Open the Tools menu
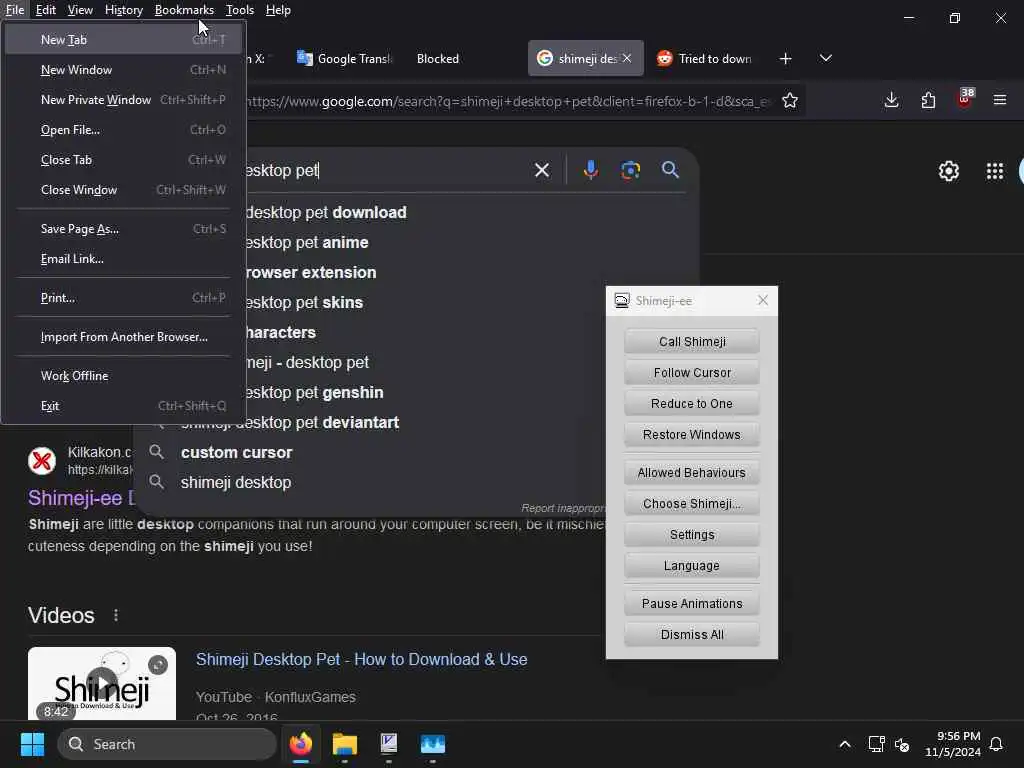 [240, 10]
